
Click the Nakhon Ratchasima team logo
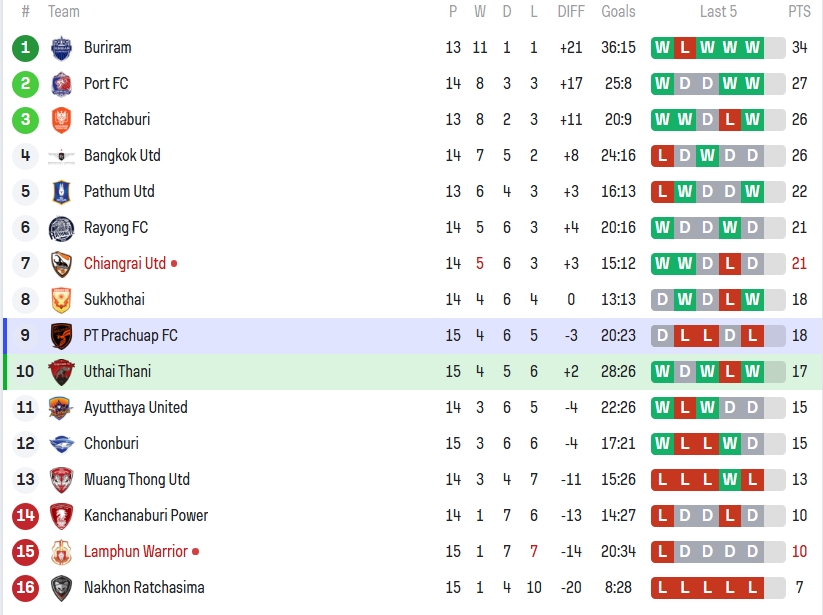(61, 588)
